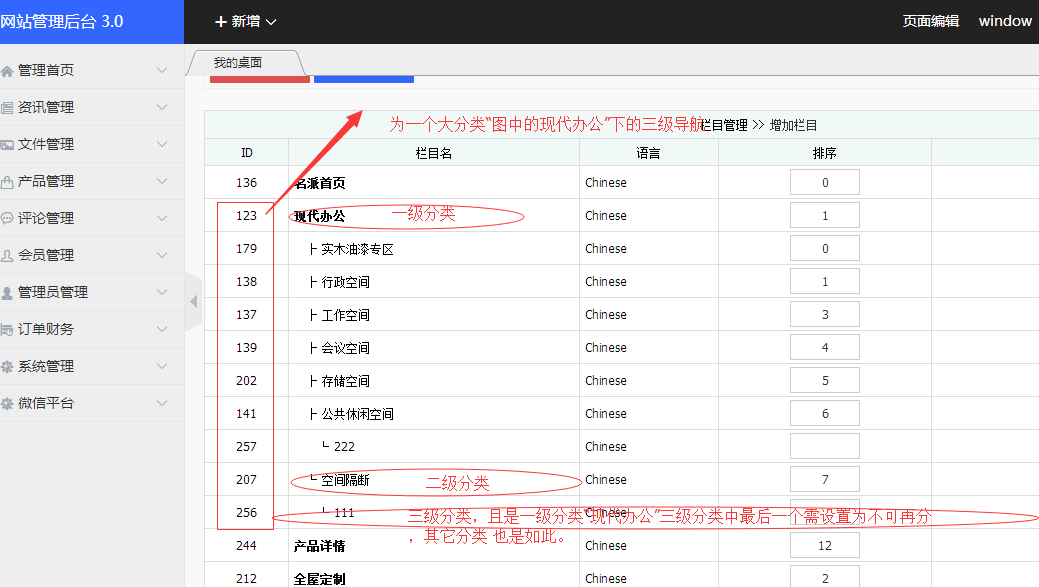
Task: Click the image icon beside 文件管理
Action: pos(7,145)
